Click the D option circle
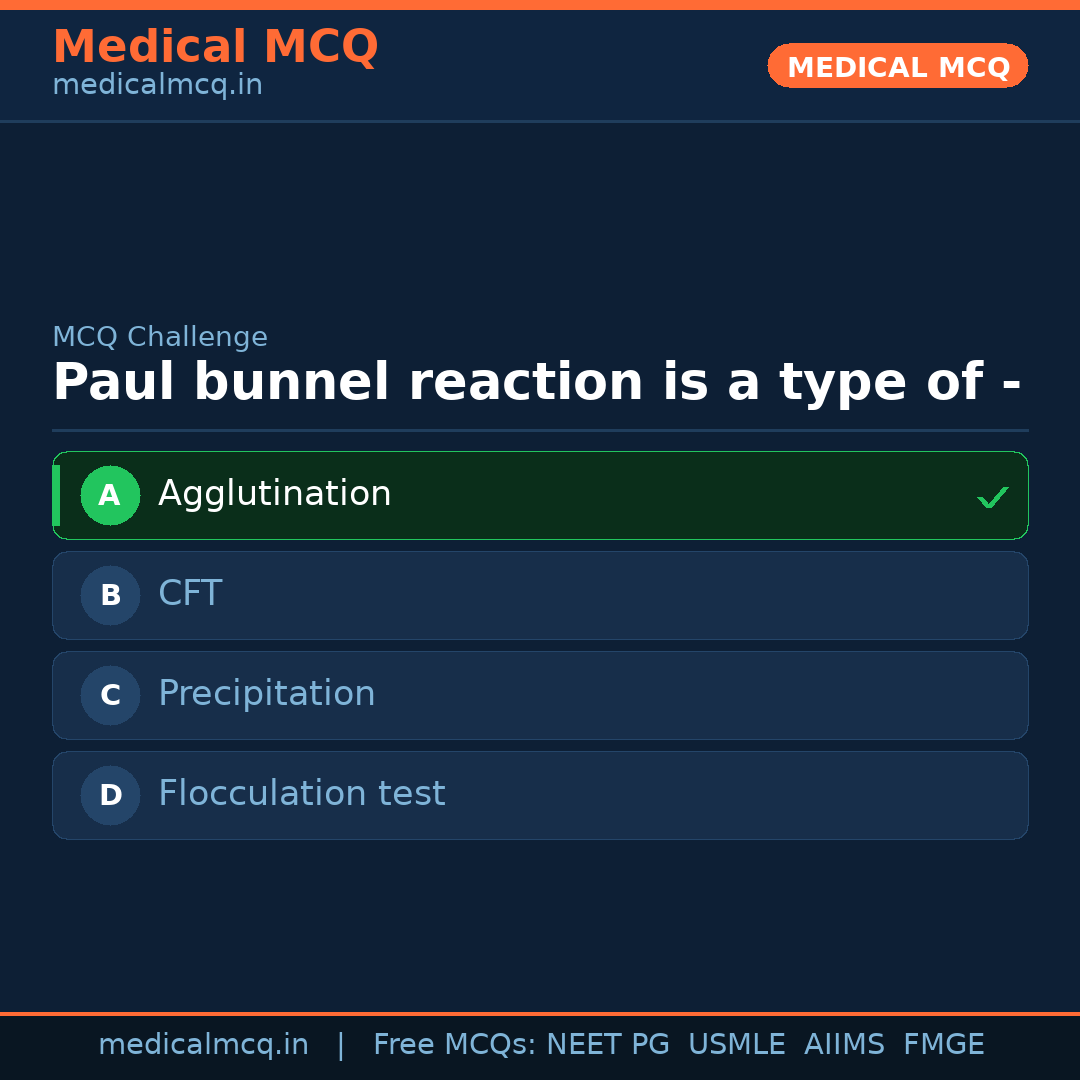Image resolution: width=1080 pixels, height=1080 pixels. [x=110, y=795]
